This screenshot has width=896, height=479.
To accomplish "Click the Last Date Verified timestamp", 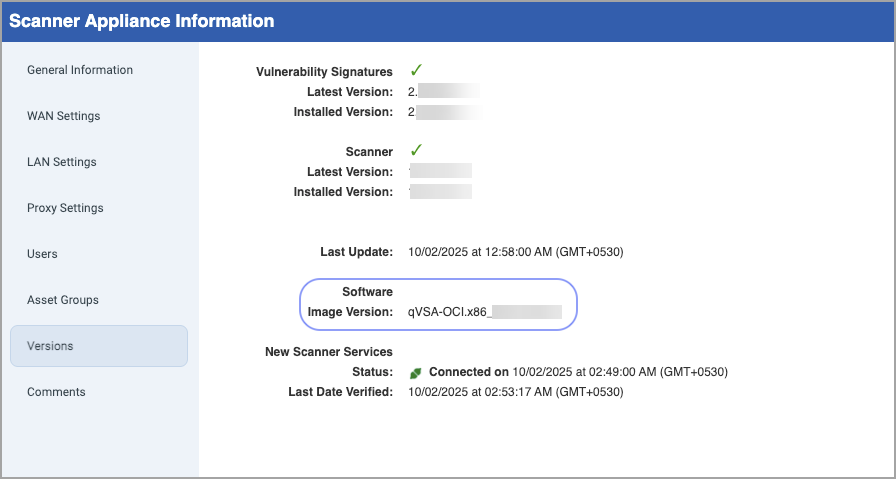I will (516, 392).
